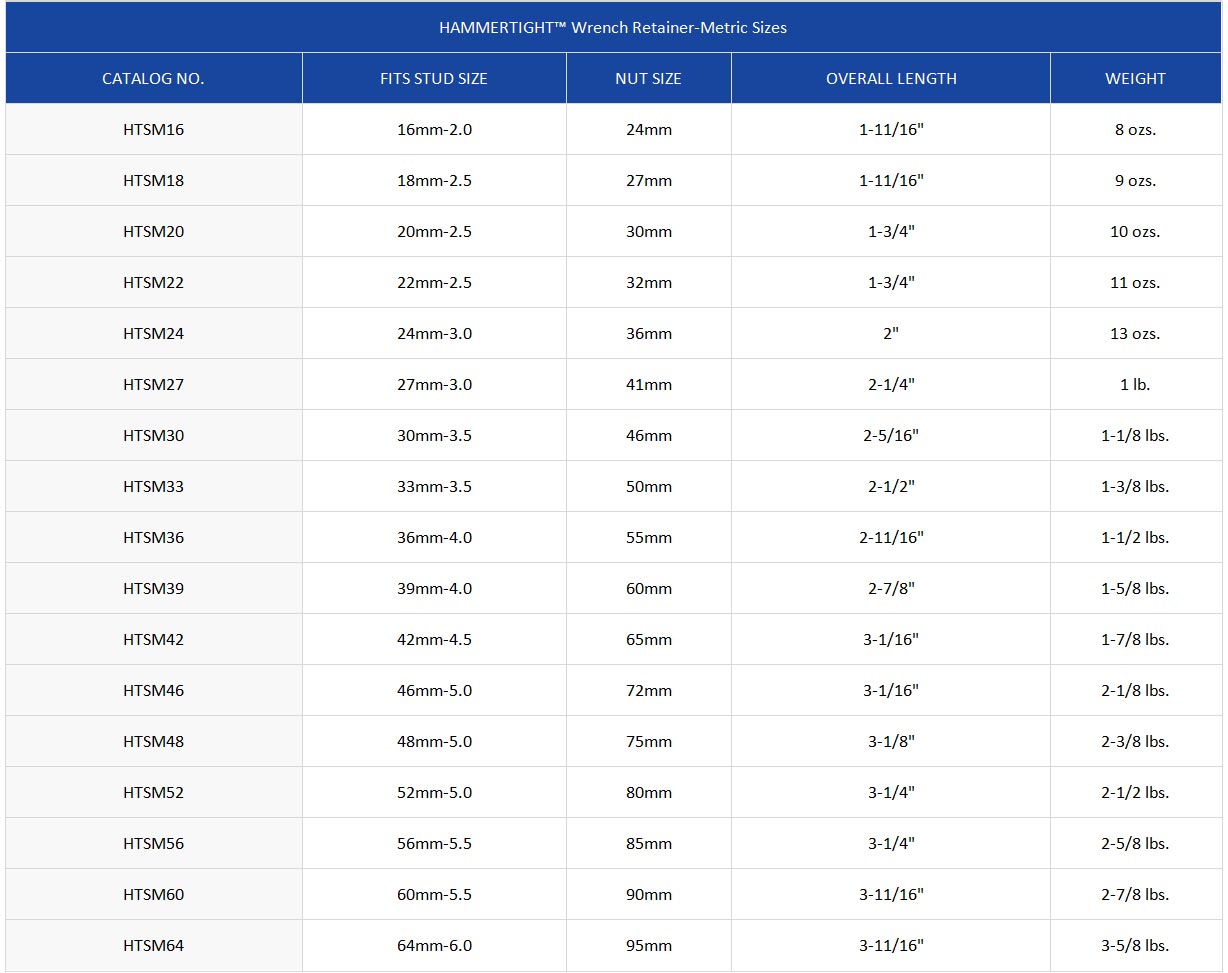
Task: Select the 1-3/4" length in the HTSM22 row
Action: 891,283
